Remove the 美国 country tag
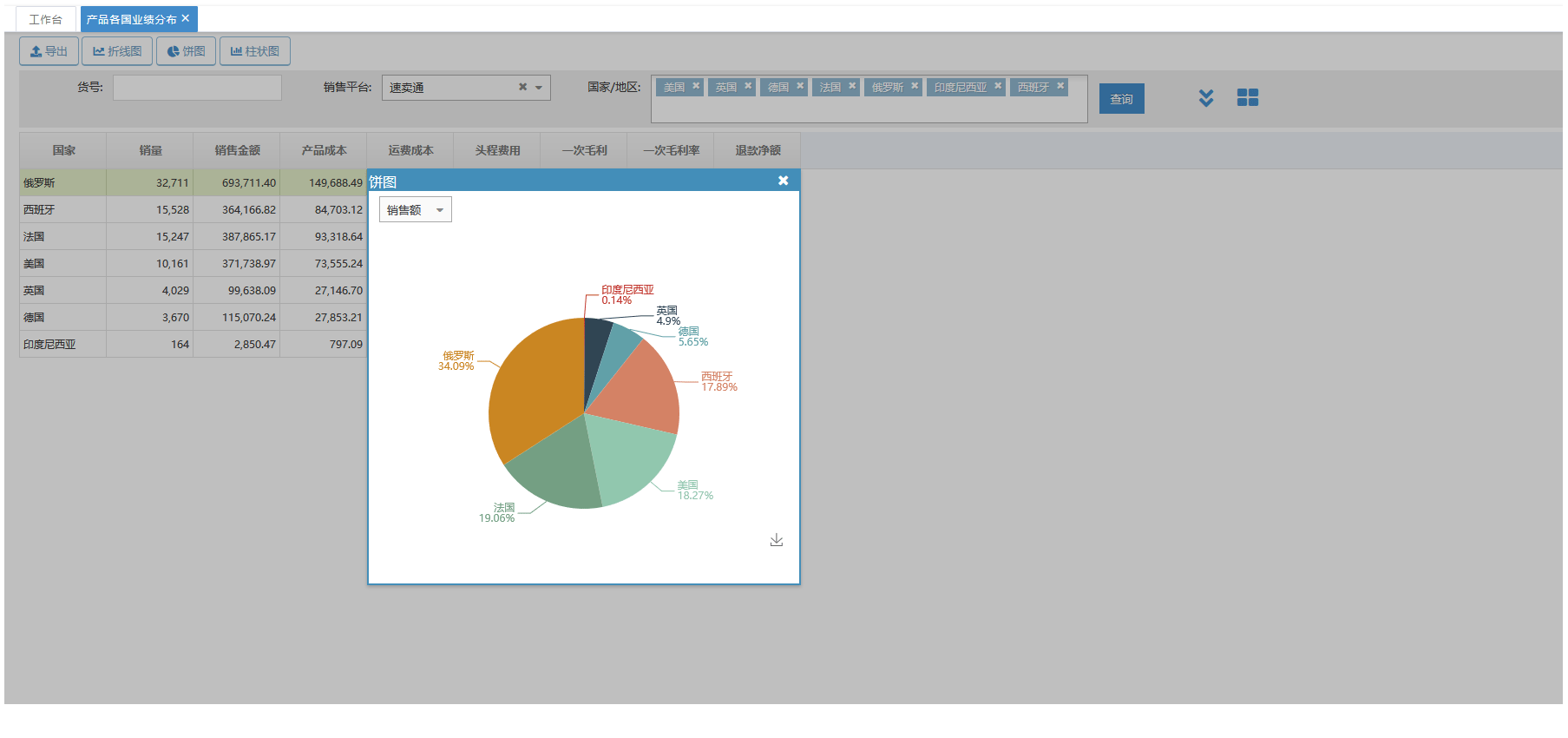Image resolution: width=1568 pixels, height=738 pixels. click(x=696, y=86)
